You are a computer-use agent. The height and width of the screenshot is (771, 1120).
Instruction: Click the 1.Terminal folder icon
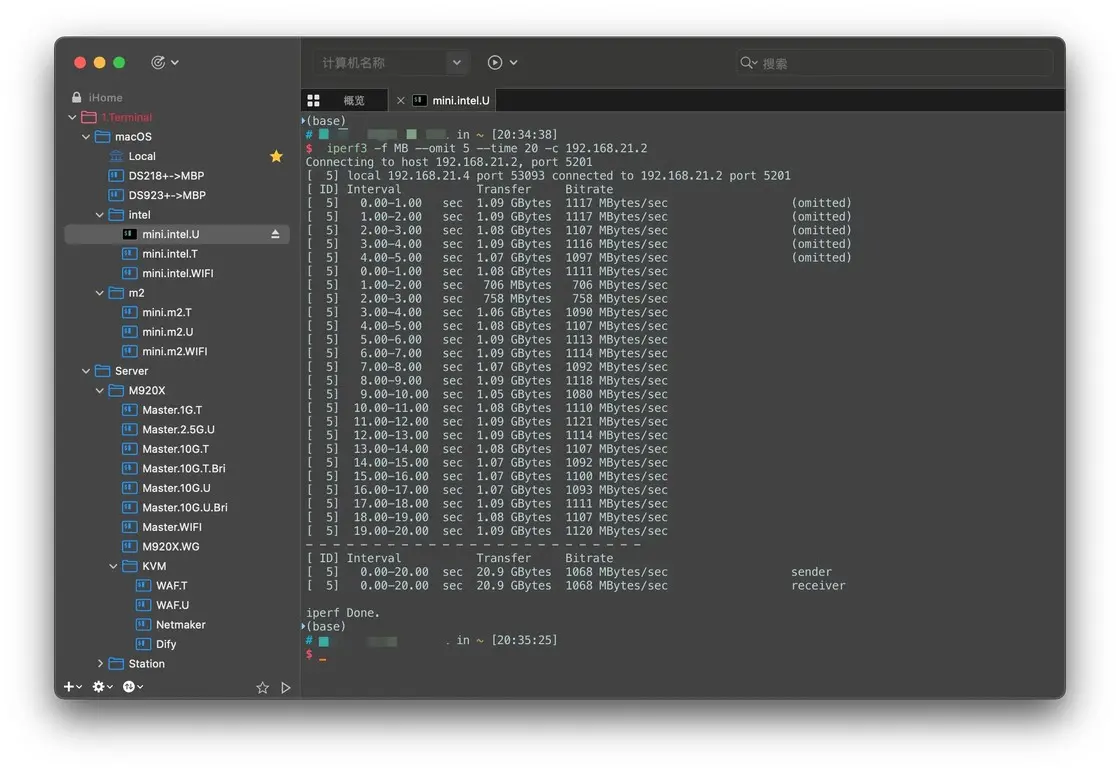click(89, 117)
